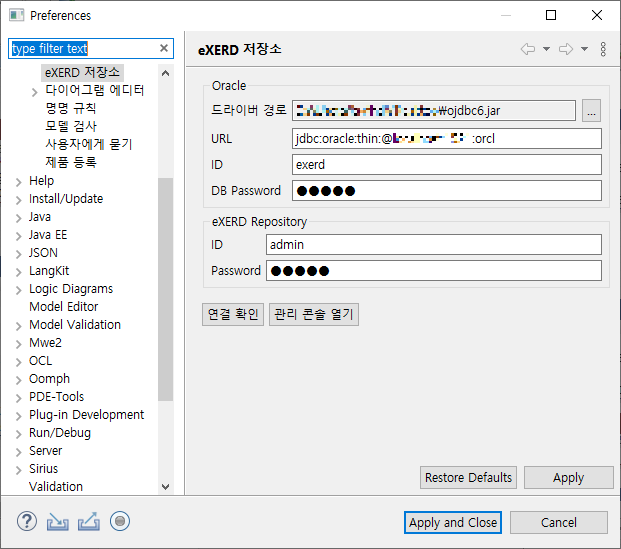Close the Preferences window
The image size is (621, 549).
(x=596, y=15)
